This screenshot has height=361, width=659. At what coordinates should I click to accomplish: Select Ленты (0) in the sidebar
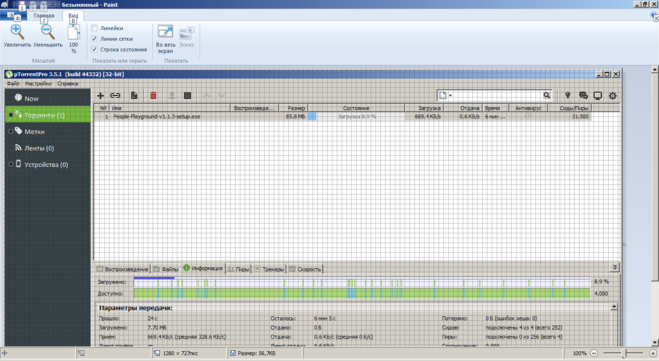pos(48,148)
